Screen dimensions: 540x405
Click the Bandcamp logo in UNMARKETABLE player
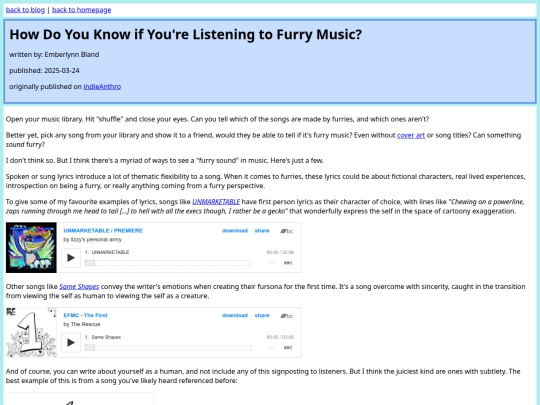287,231
